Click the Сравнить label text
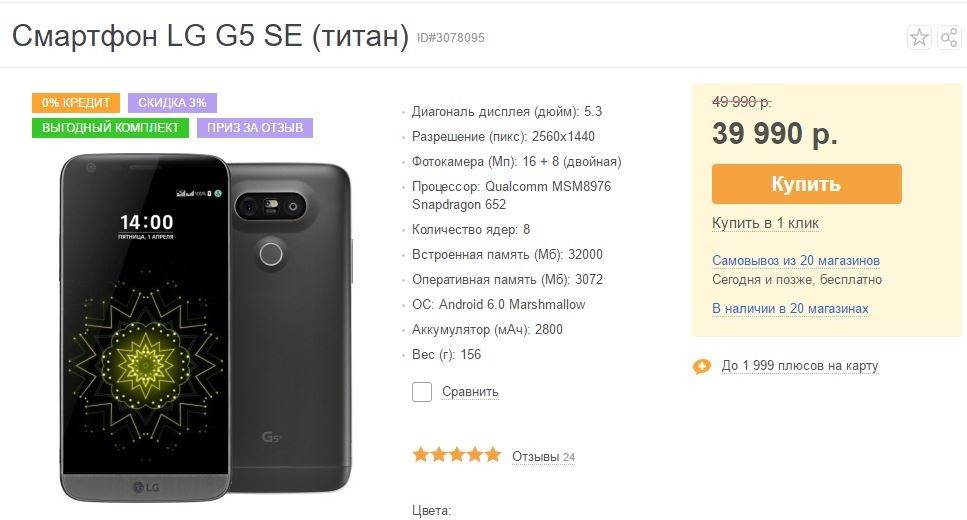 click(x=470, y=392)
